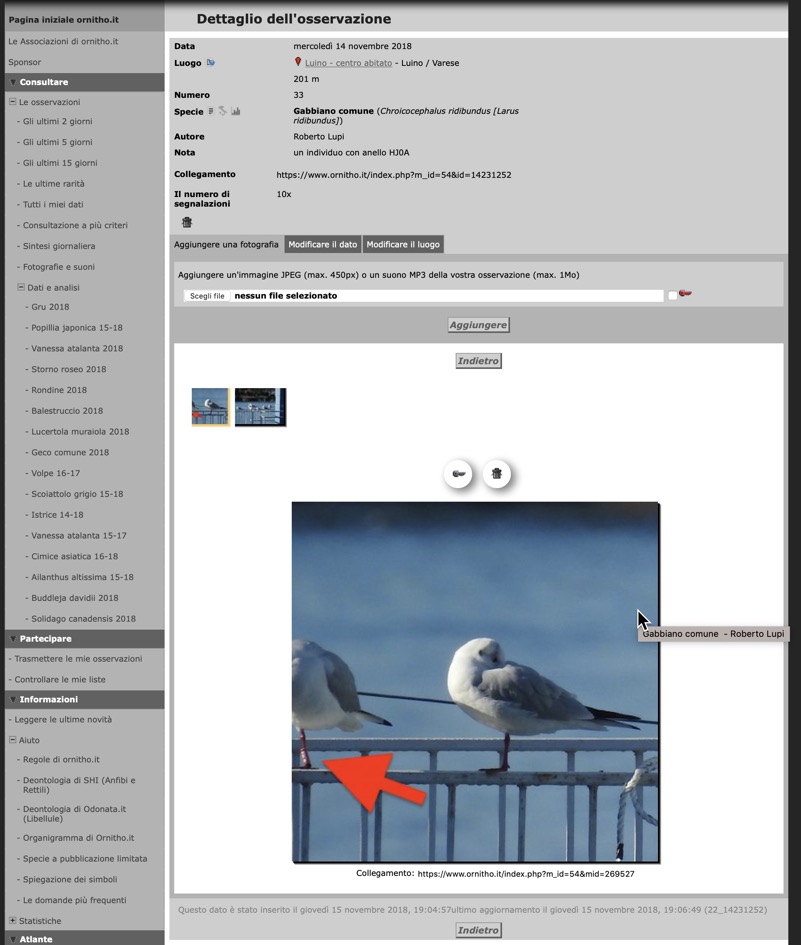Click the species info sheet icon
The width and height of the screenshot is (801, 945).
click(x=211, y=111)
